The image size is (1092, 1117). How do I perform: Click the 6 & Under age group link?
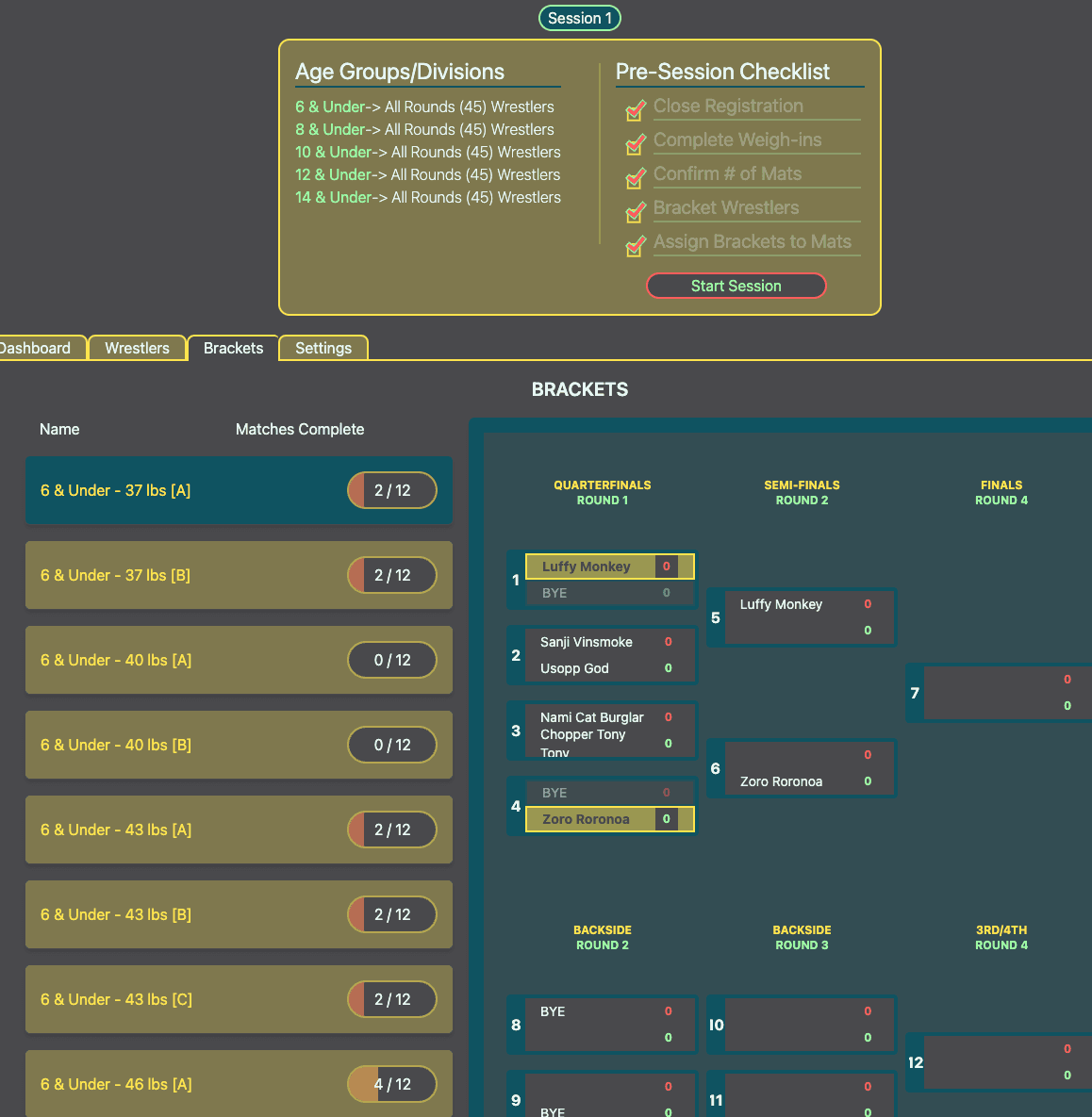(330, 107)
